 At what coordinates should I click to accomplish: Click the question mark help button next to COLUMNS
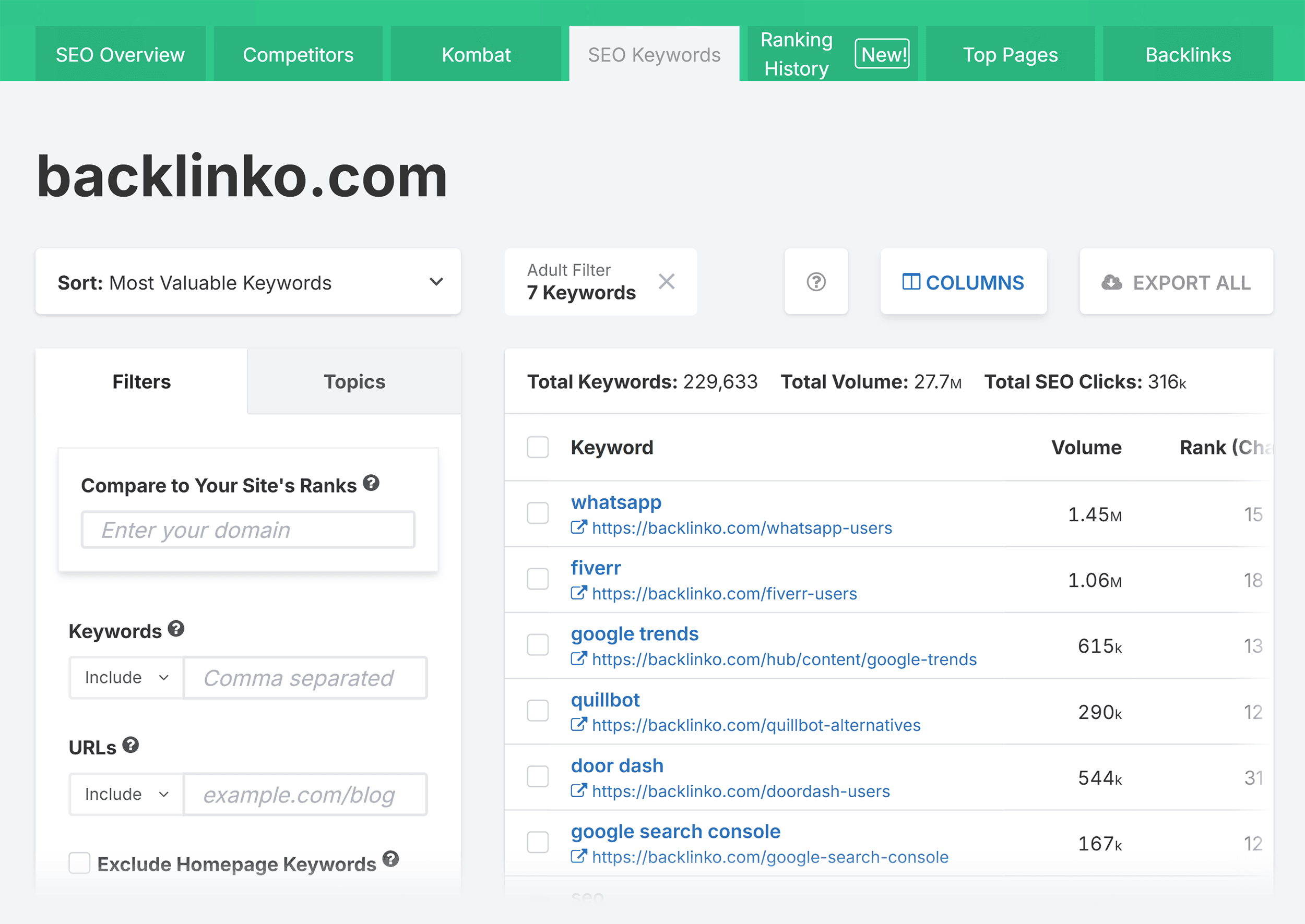pyautogui.click(x=816, y=282)
